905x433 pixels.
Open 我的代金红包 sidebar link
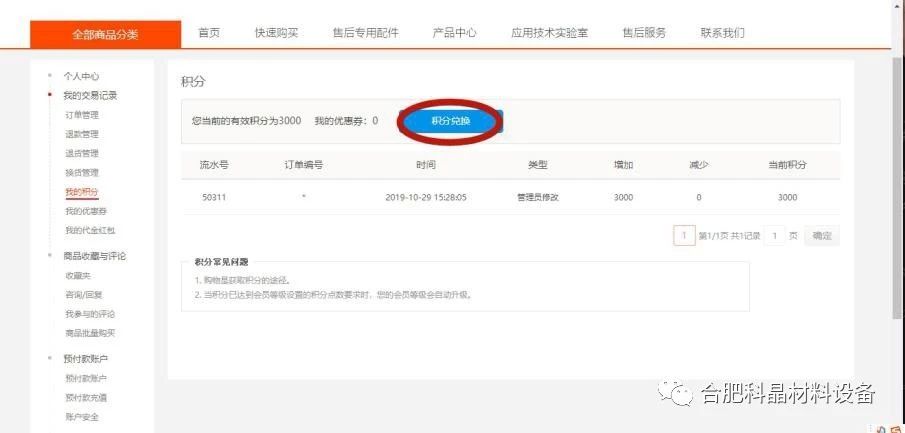coord(90,230)
